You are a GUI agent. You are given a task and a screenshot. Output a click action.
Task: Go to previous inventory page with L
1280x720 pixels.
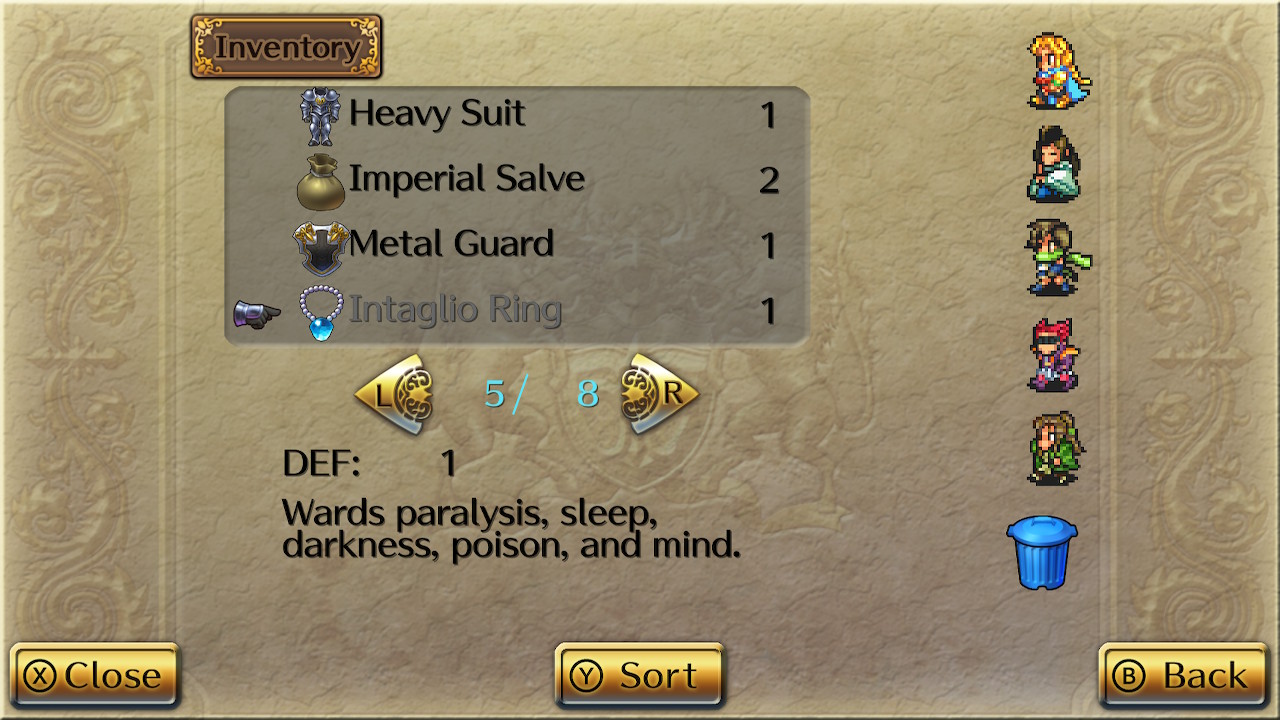[x=394, y=395]
